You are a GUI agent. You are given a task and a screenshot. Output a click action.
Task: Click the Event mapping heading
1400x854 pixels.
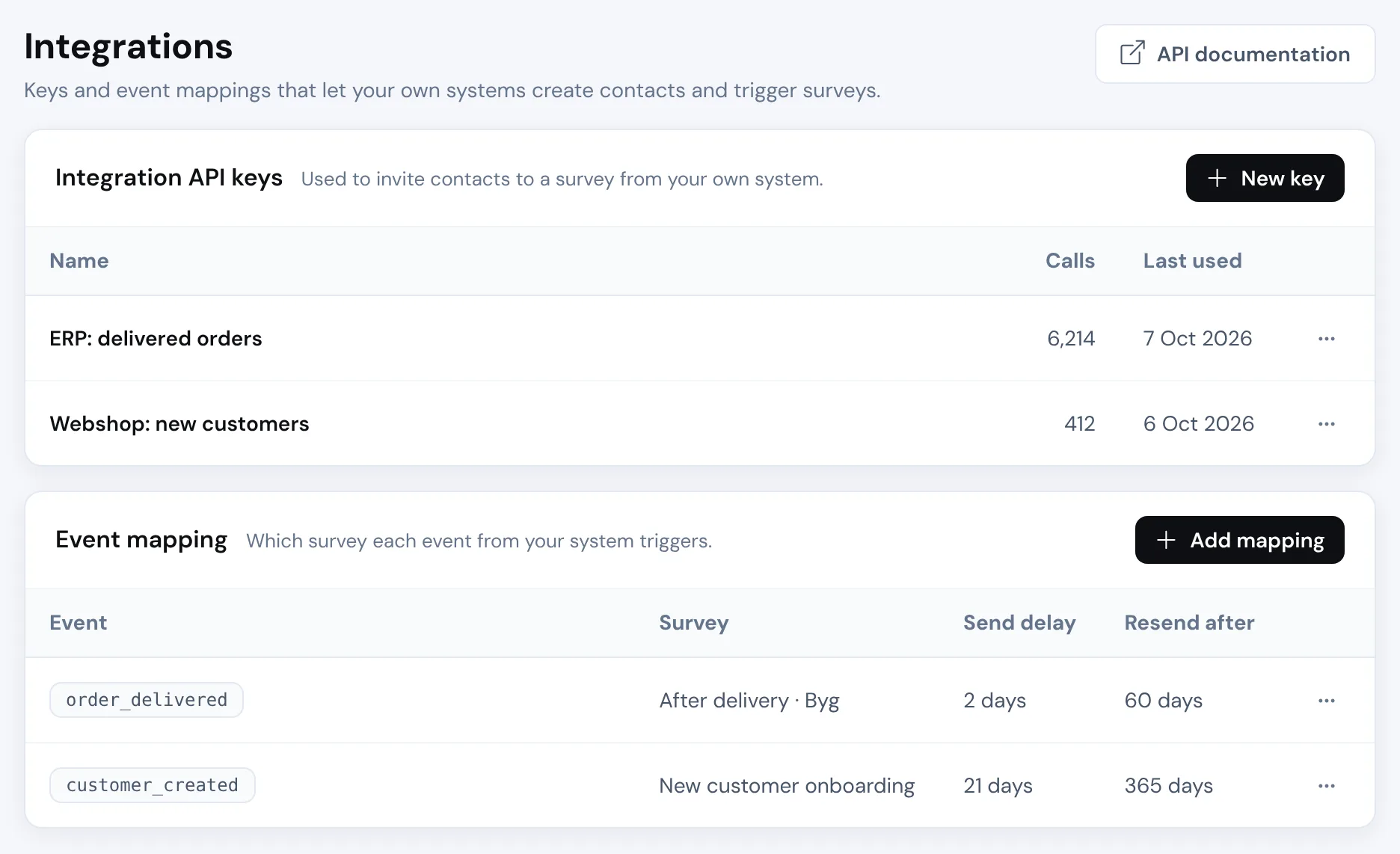pyautogui.click(x=141, y=540)
